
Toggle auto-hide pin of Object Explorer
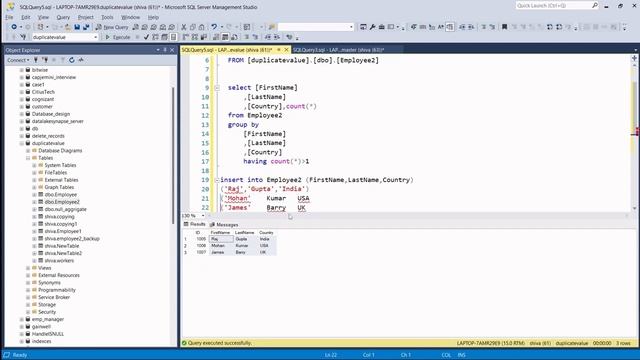click(165, 50)
